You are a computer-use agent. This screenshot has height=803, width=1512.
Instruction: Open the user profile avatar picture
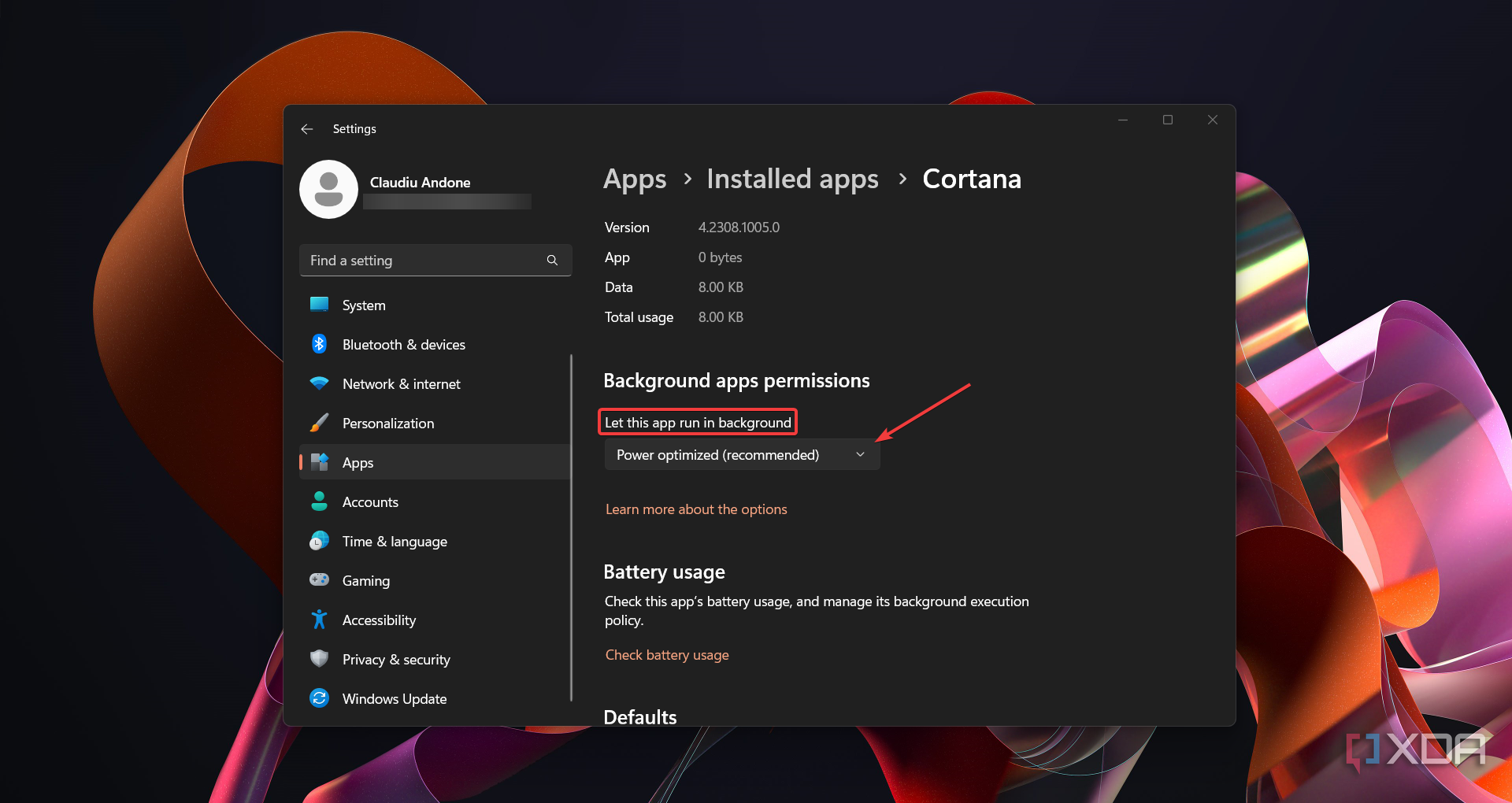pyautogui.click(x=328, y=190)
